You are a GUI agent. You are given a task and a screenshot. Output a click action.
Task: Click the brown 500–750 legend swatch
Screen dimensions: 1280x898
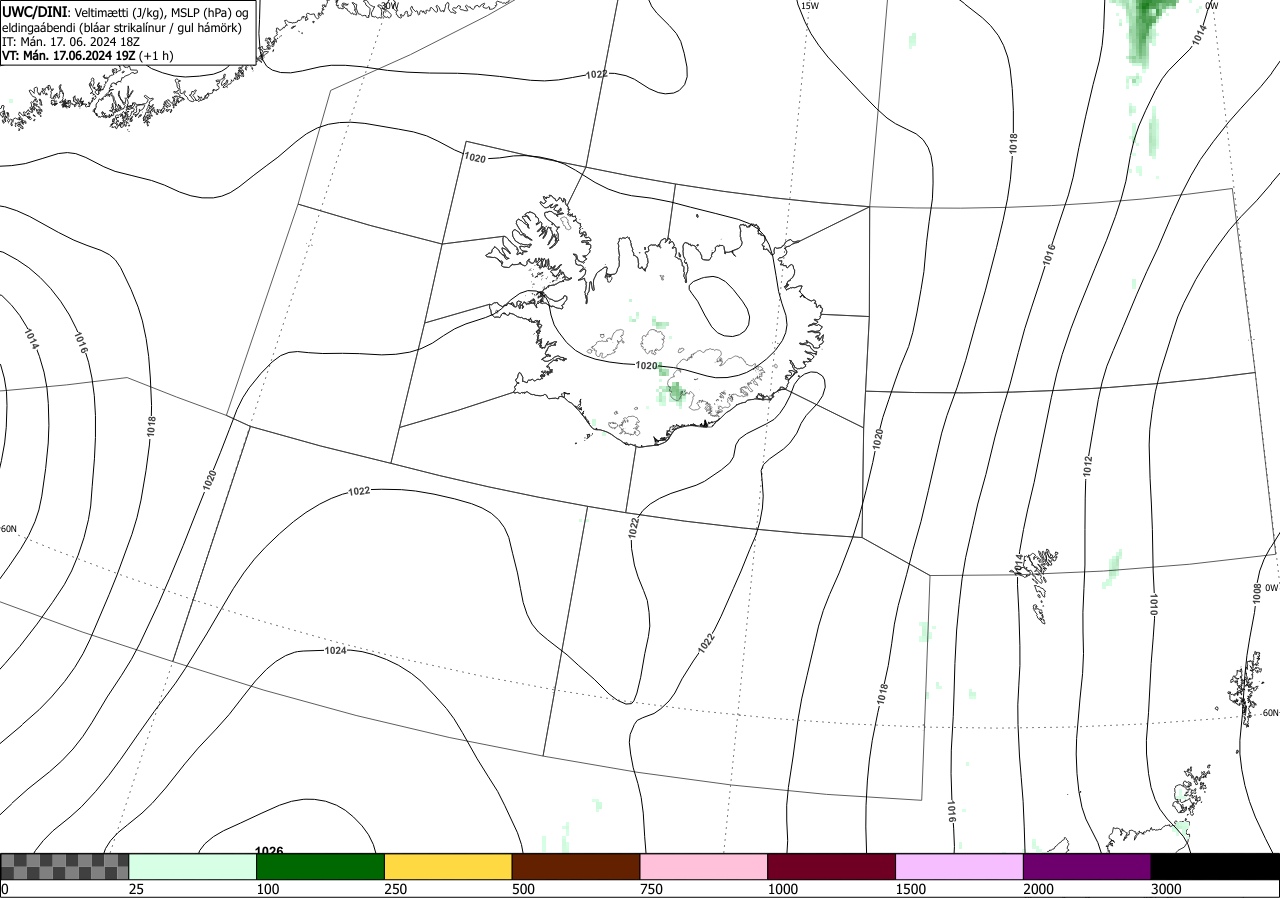click(576, 866)
